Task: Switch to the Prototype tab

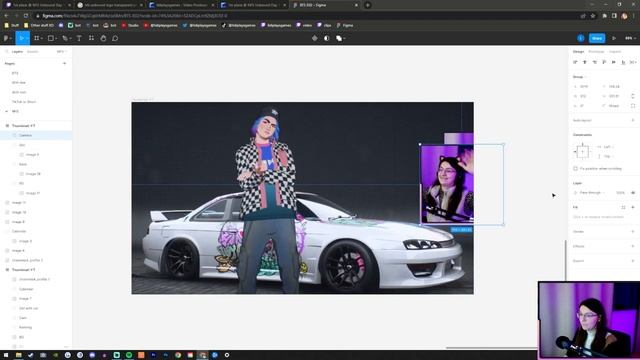Action: click(x=596, y=51)
